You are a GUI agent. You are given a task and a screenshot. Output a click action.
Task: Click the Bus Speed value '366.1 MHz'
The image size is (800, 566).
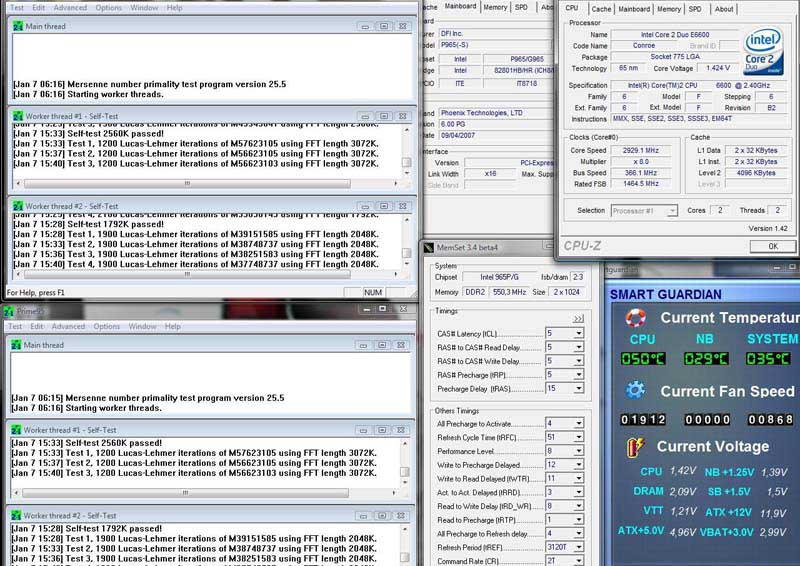tap(641, 173)
